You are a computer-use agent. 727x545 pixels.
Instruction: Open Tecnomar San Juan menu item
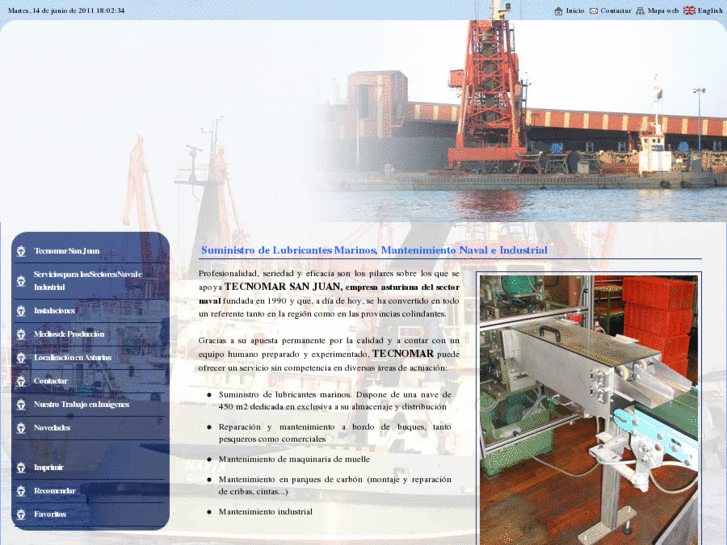pyautogui.click(x=66, y=251)
